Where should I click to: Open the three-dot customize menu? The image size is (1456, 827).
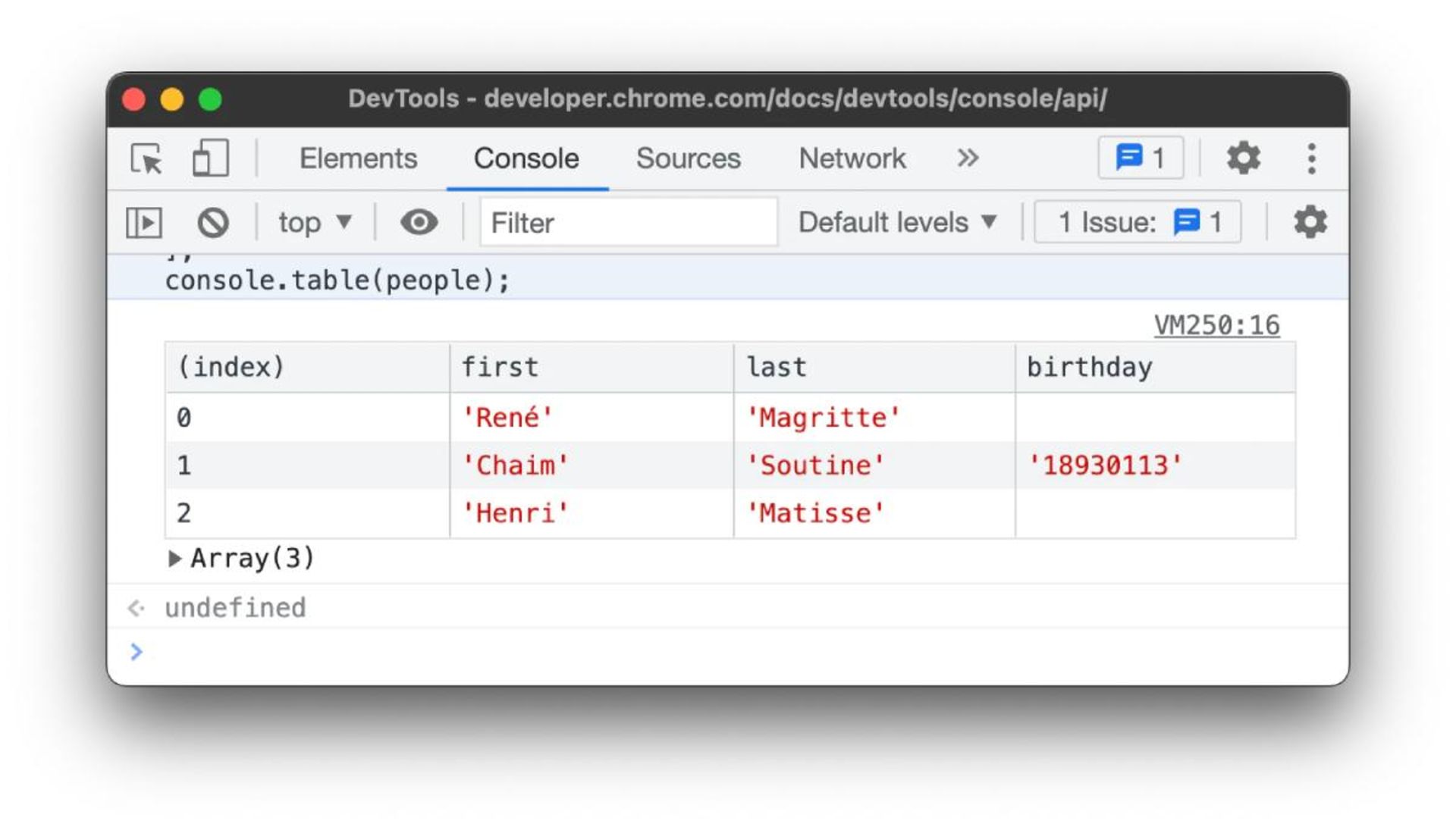1311,158
